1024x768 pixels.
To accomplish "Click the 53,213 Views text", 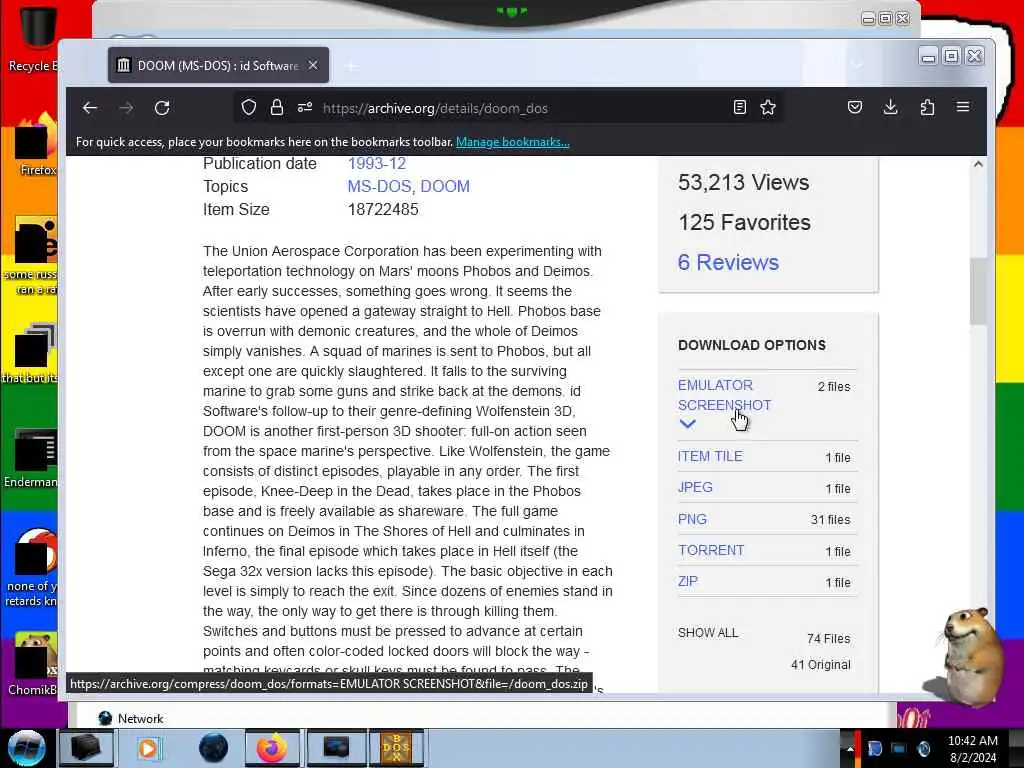I will 743,182.
